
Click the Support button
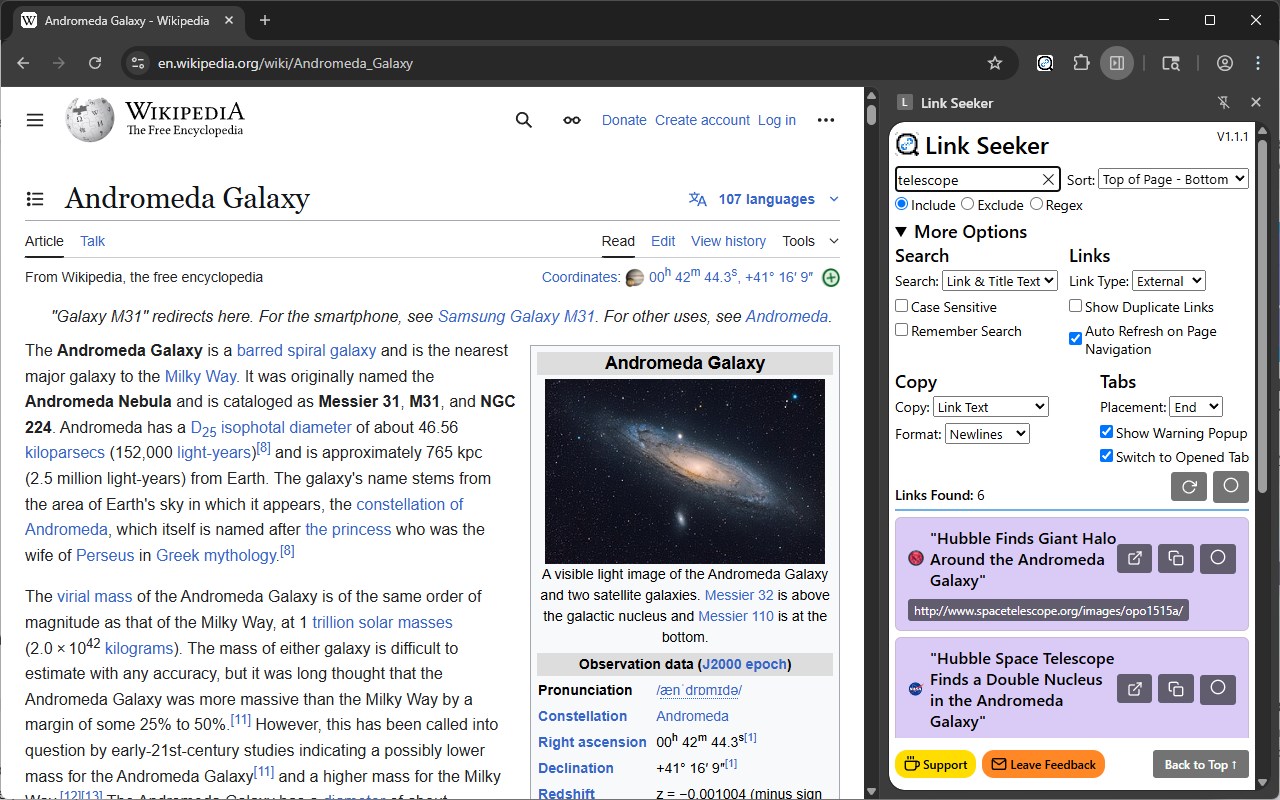(936, 765)
